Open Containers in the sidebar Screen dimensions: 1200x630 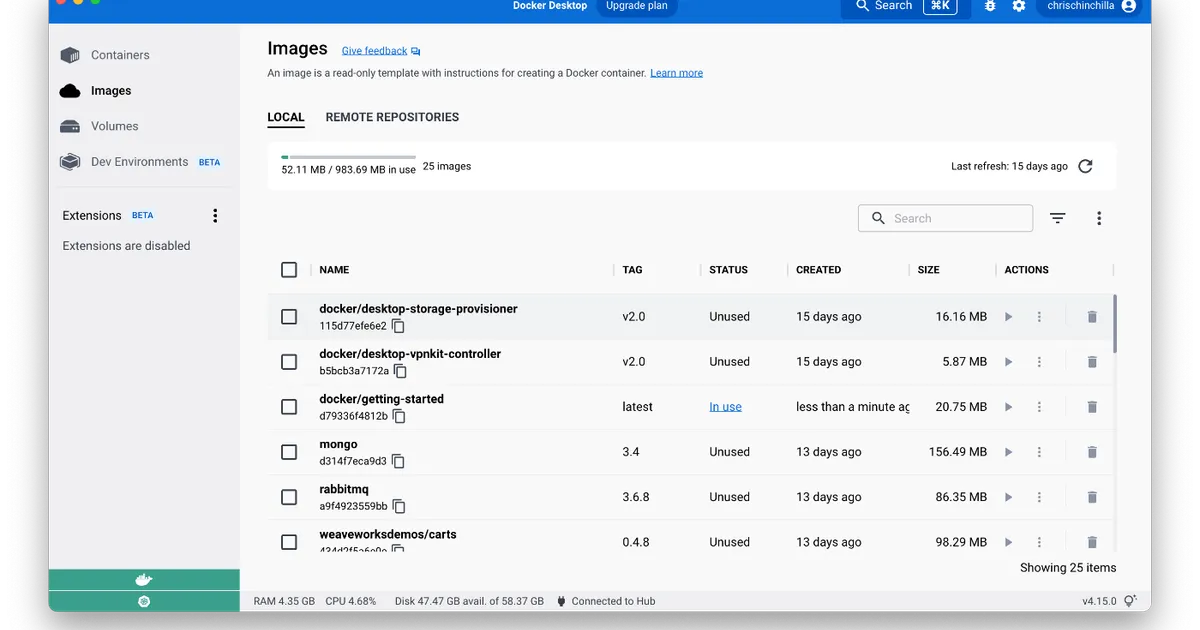coord(120,55)
